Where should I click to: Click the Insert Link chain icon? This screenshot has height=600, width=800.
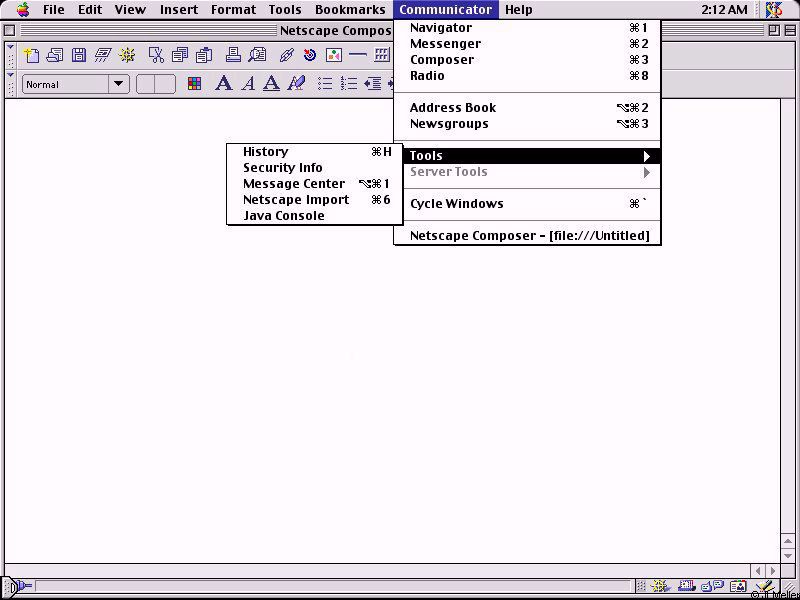pyautogui.click(x=287, y=55)
